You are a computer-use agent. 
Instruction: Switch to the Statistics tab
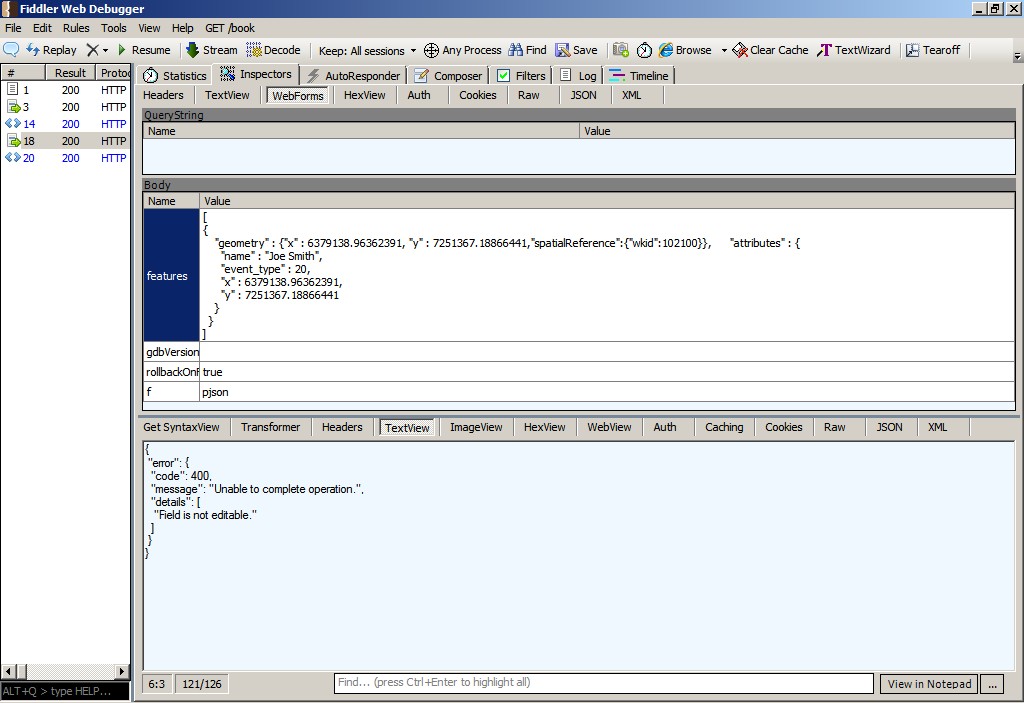174,76
